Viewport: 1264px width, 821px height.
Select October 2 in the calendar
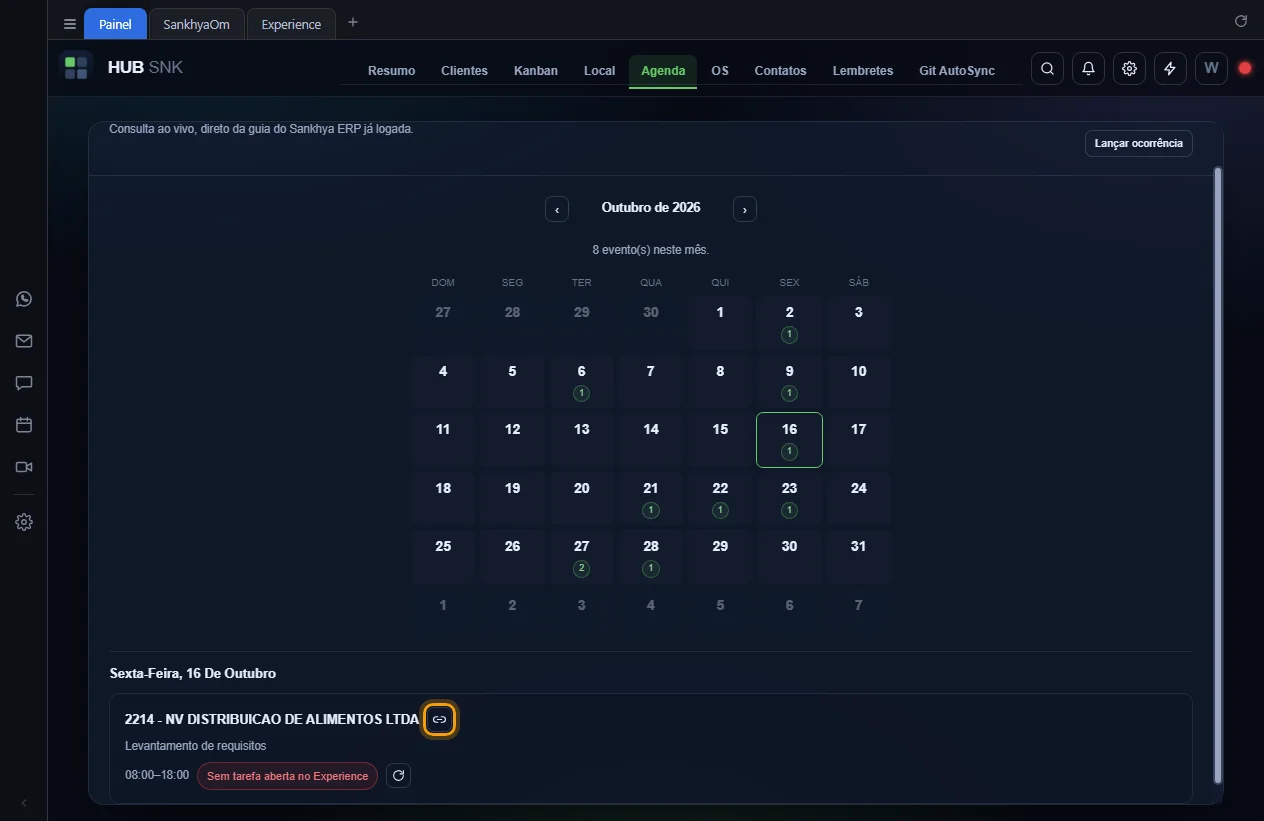(x=789, y=323)
